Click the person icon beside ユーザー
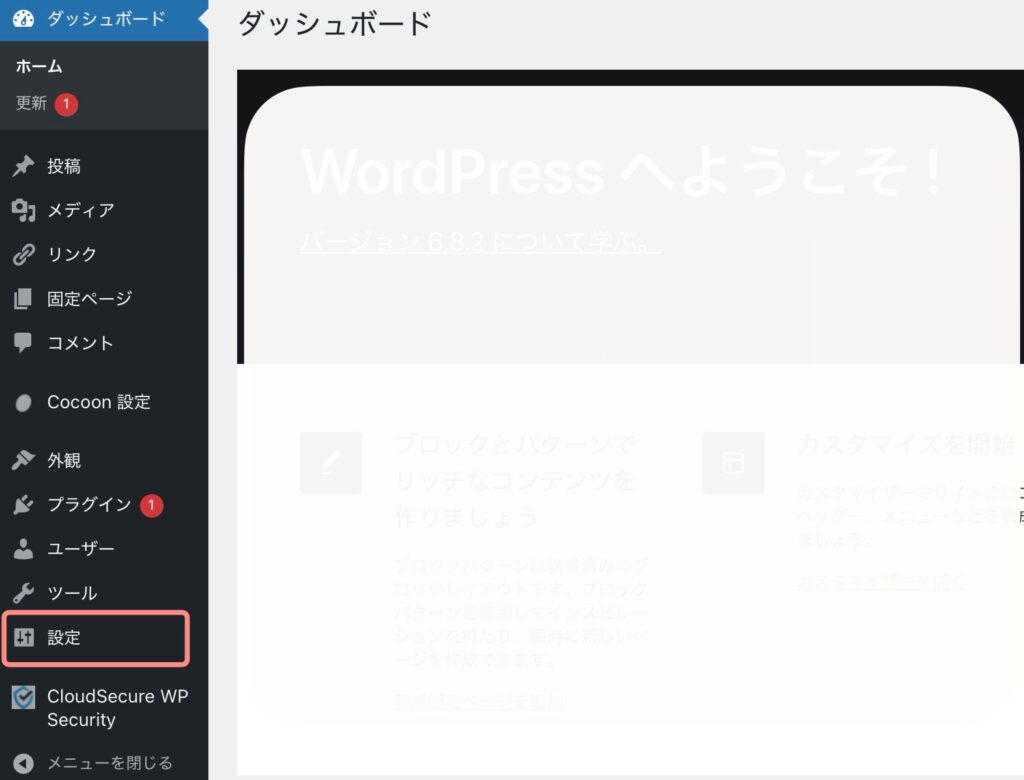This screenshot has height=780, width=1024. (x=24, y=549)
